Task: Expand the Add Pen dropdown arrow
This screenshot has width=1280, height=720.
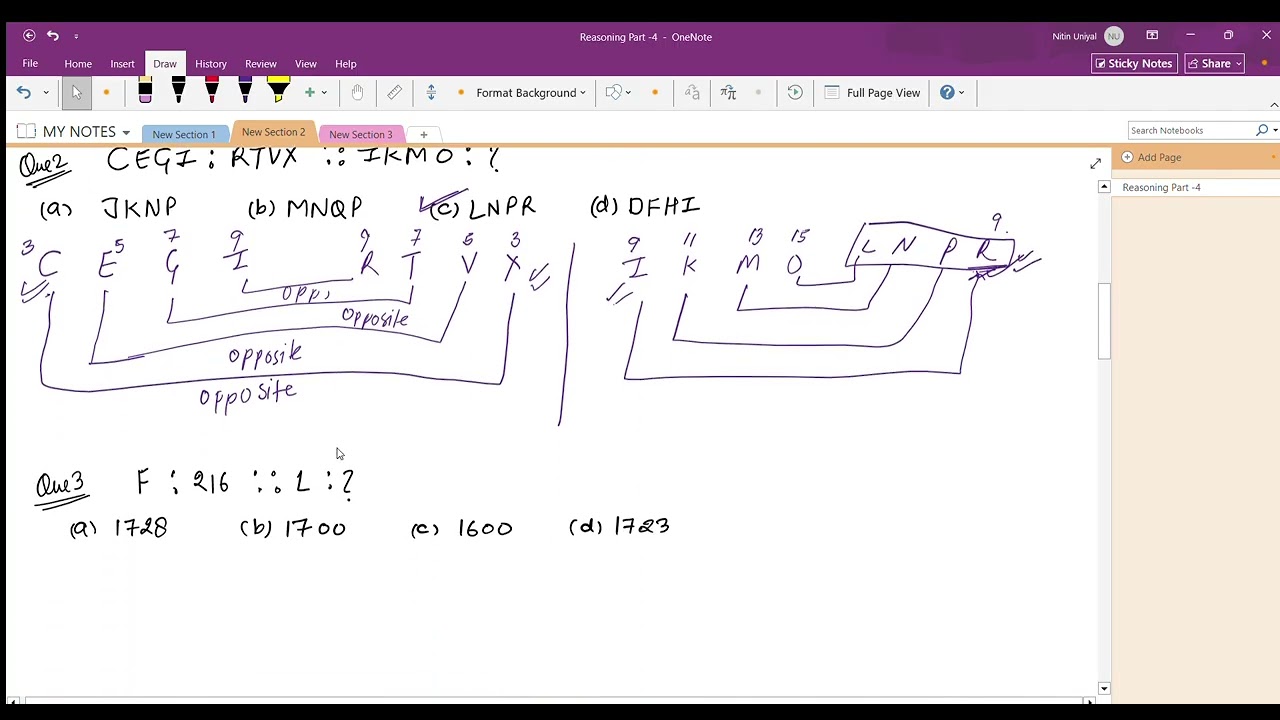Action: (x=324, y=93)
